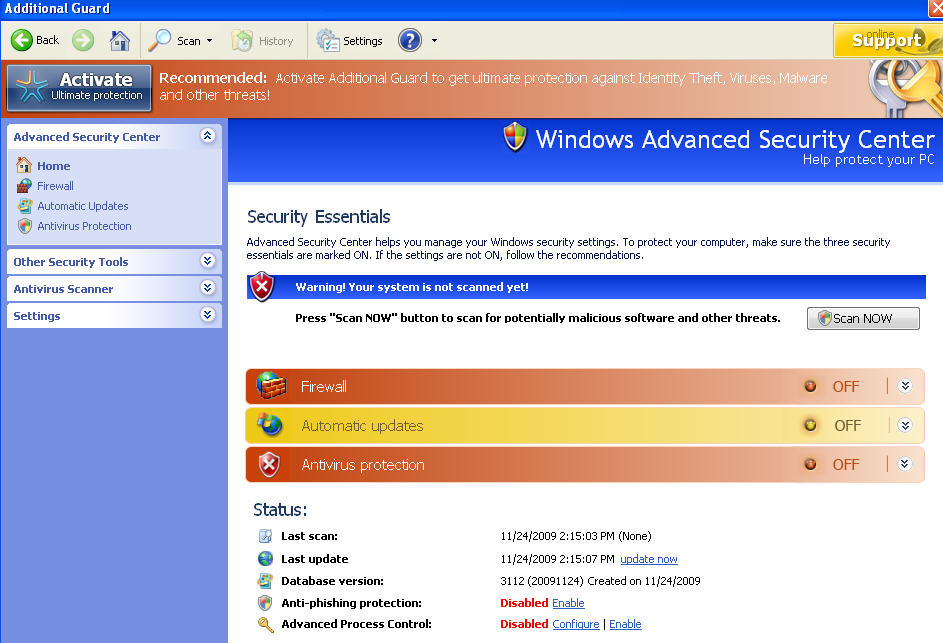This screenshot has height=643, width=943.
Task: Click the online Support button
Action: [888, 40]
